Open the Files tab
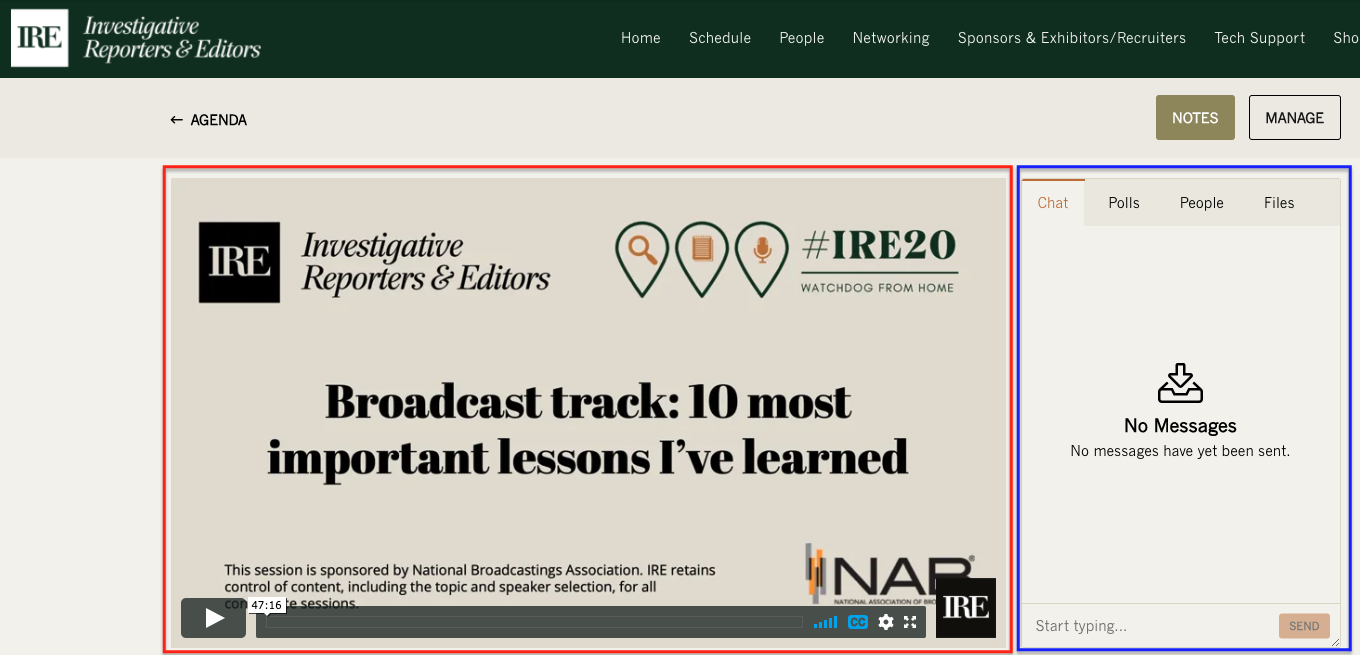1360x655 pixels. (1279, 203)
